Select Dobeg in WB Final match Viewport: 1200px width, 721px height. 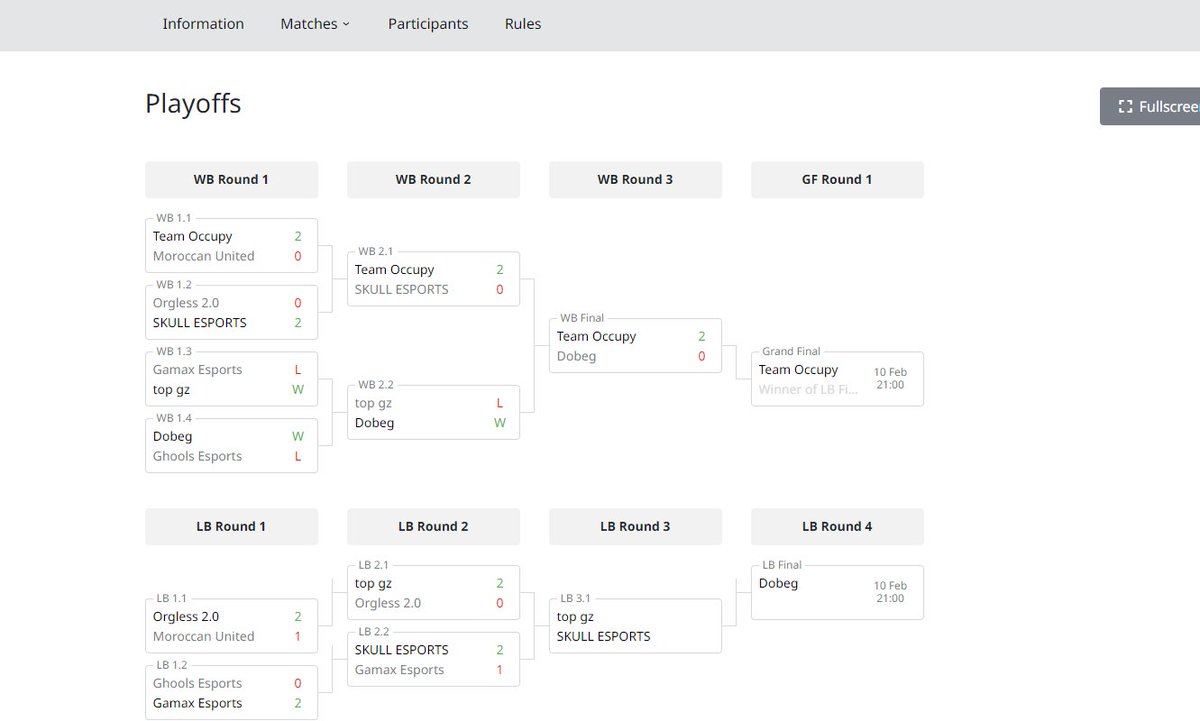(x=577, y=357)
